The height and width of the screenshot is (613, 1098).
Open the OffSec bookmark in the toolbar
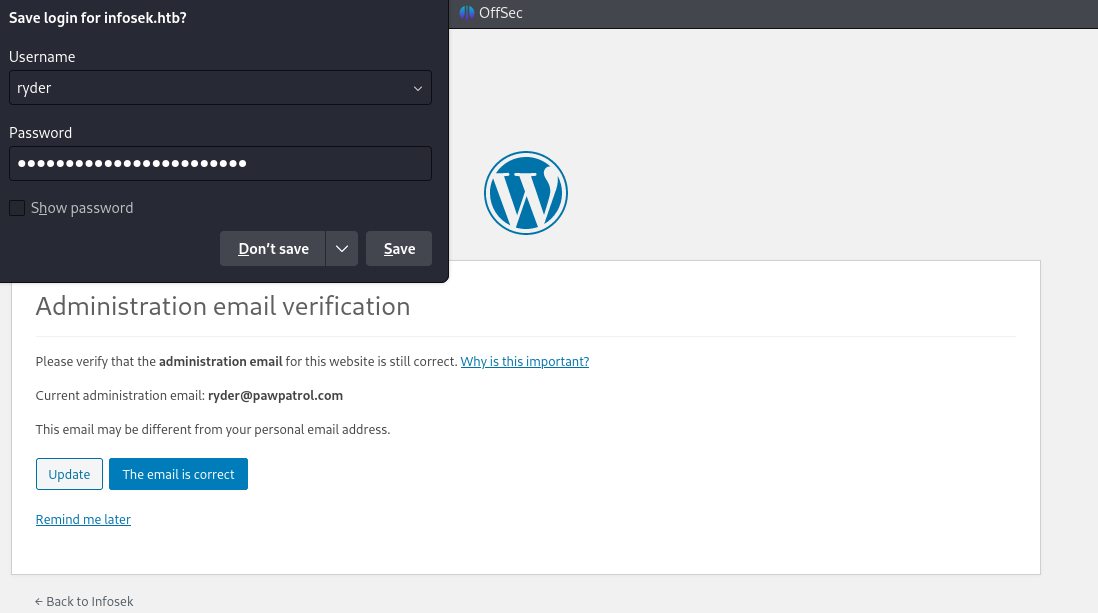(491, 13)
